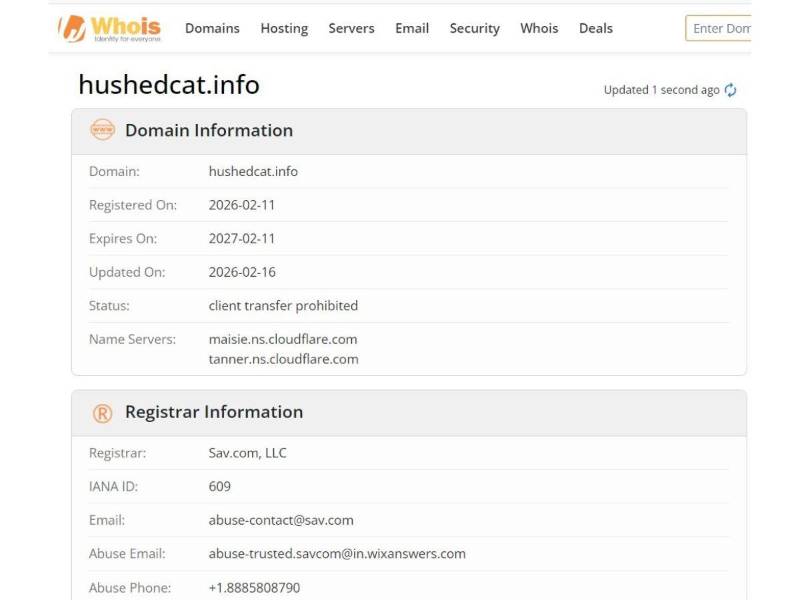Click the registered trademark icon beside Registrar Information

point(102,411)
